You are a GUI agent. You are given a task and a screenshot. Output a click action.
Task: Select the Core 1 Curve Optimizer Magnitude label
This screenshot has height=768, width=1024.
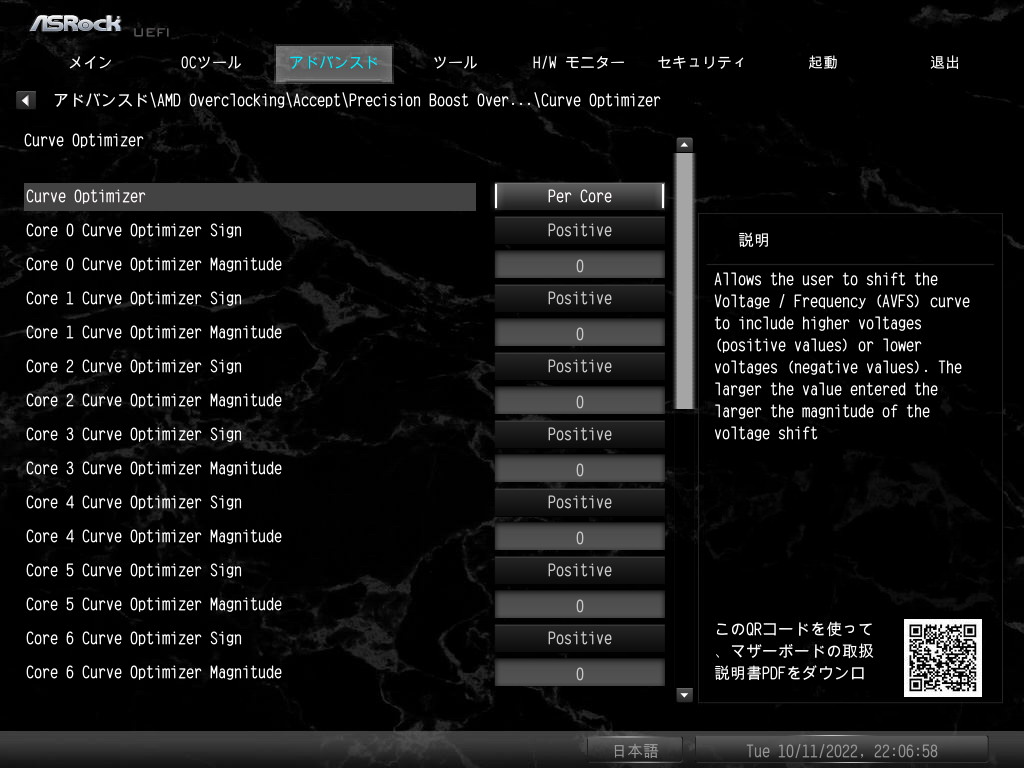pos(154,332)
